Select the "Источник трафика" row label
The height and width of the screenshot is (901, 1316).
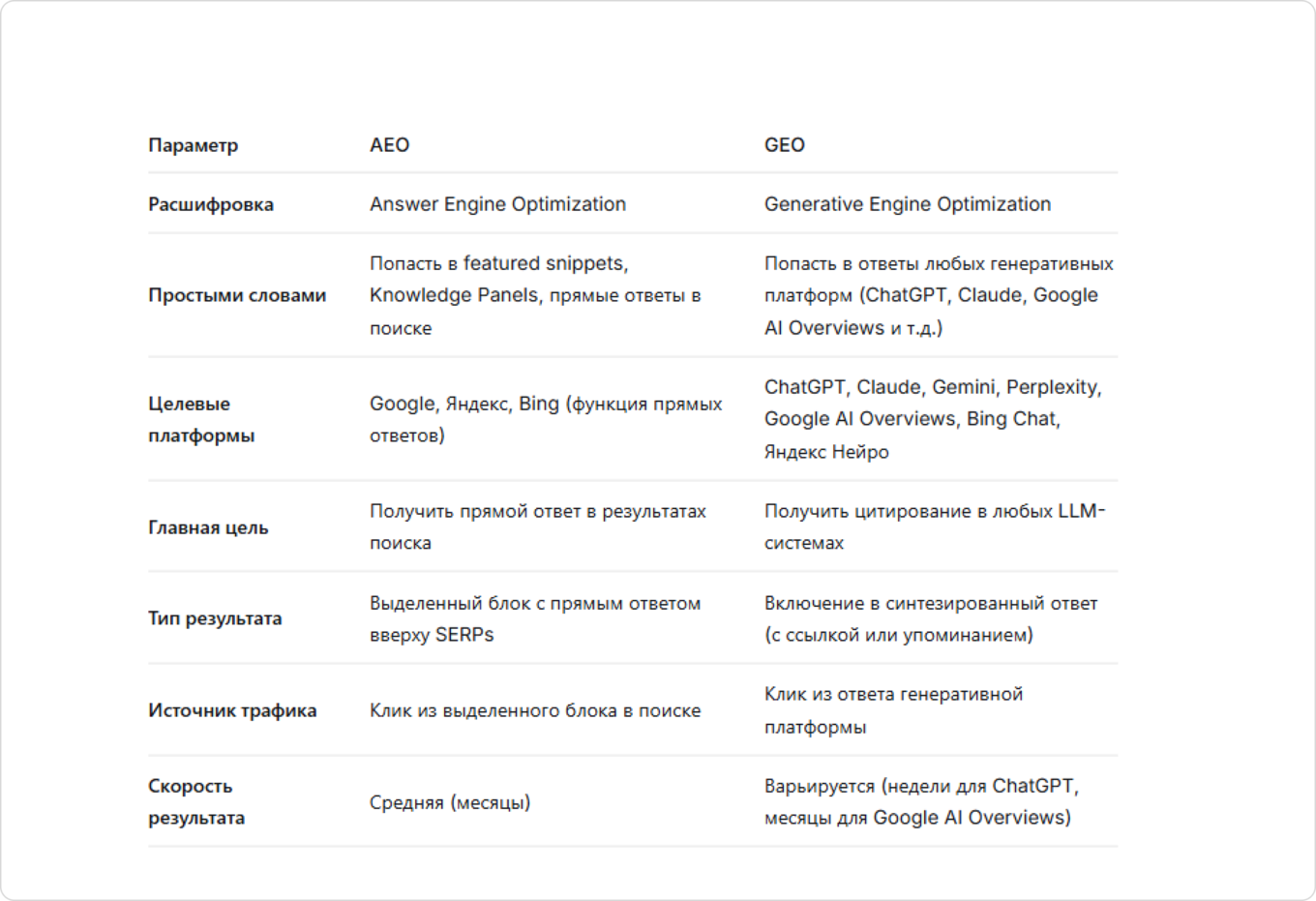(231, 710)
